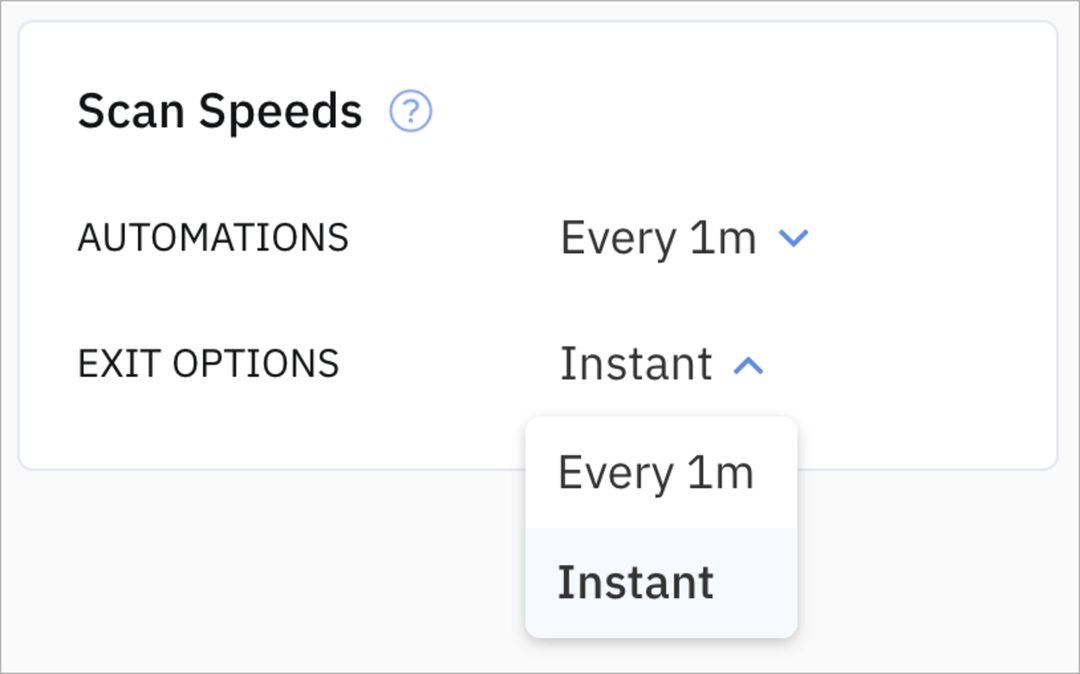1080x674 pixels.
Task: Choose Every 1m as the exit options speed
Action: pos(659,472)
